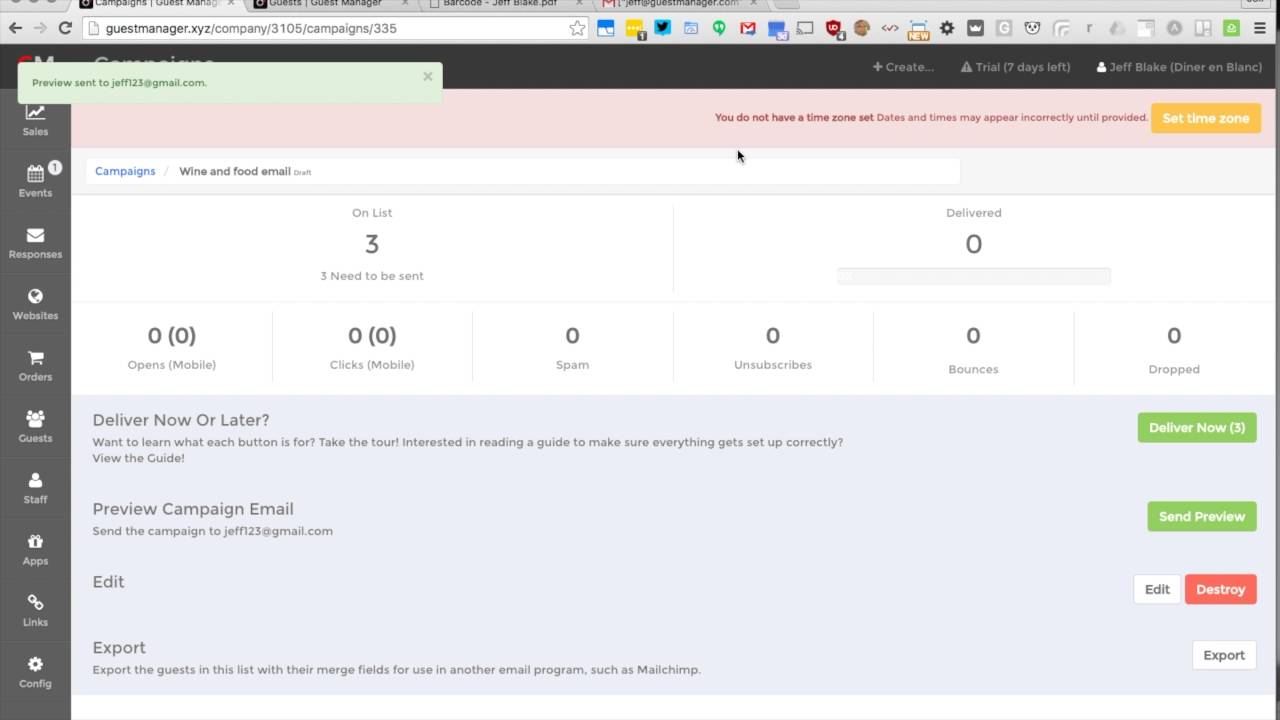Open the Create... menu
This screenshot has width=1280, height=720.
(x=903, y=67)
